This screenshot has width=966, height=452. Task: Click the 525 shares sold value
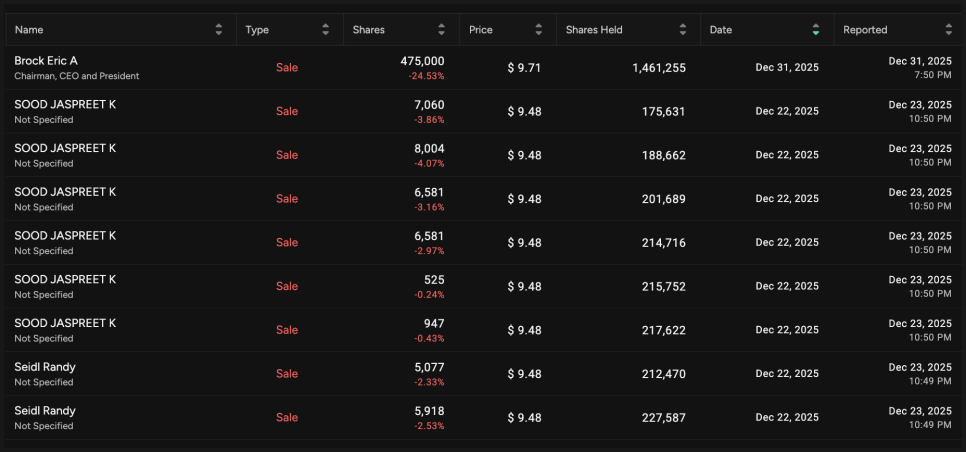click(434, 280)
